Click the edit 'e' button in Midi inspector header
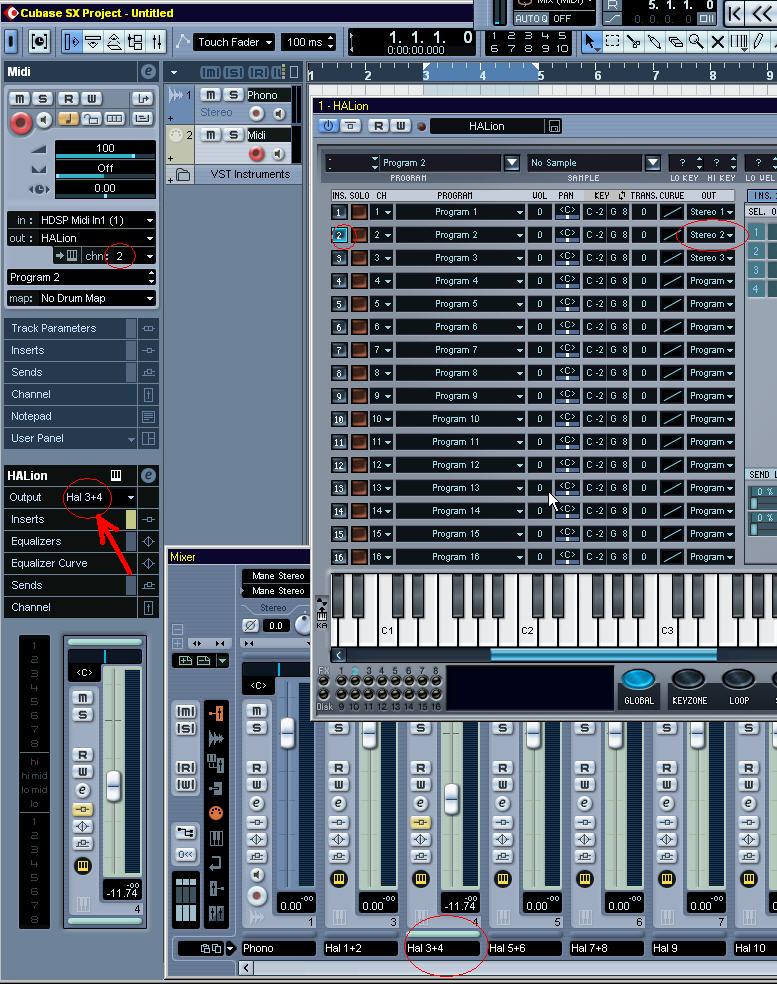Viewport: 777px width, 984px height. click(148, 72)
